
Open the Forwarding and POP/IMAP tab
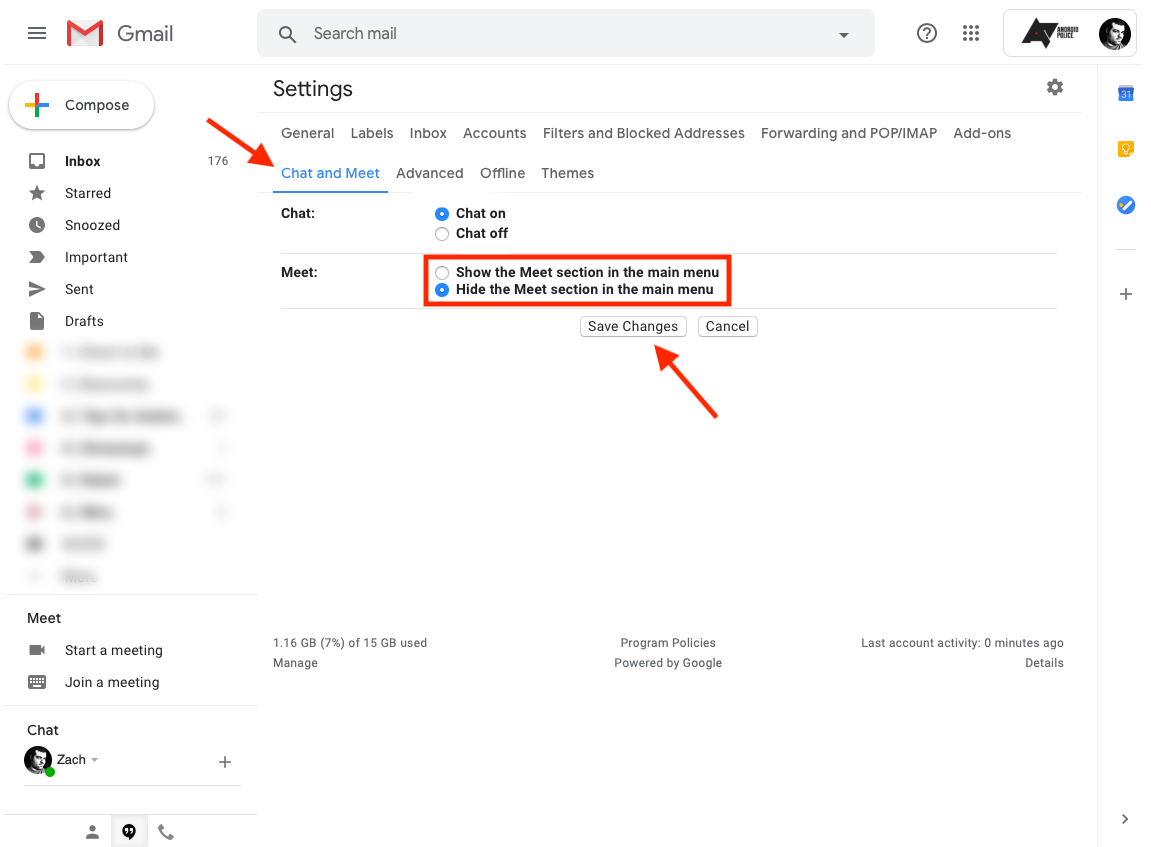pyautogui.click(x=848, y=133)
